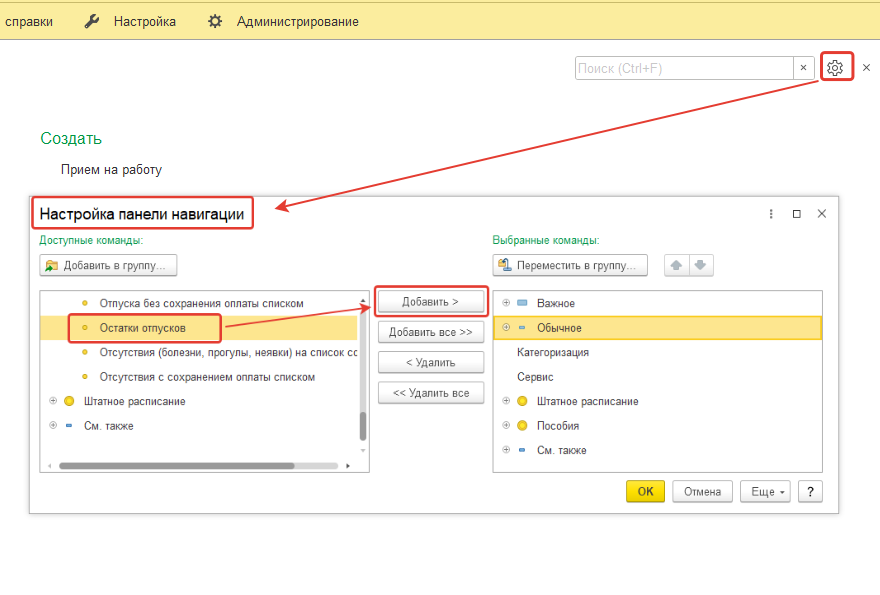The height and width of the screenshot is (595, 880).
Task: Click Добавить все >> button
Action: click(x=430, y=332)
